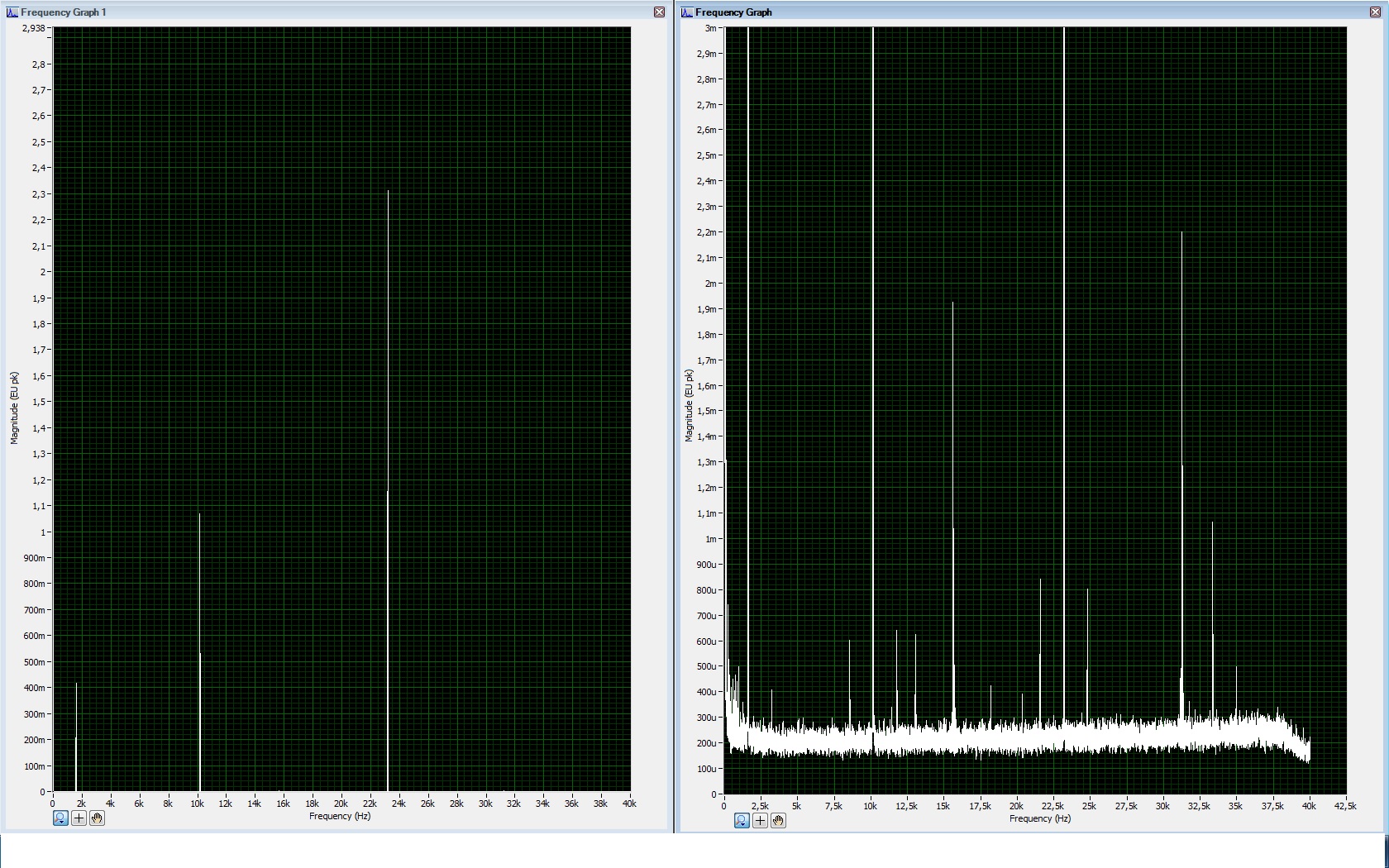Click the '1m' Y-axis tick label

[710, 539]
